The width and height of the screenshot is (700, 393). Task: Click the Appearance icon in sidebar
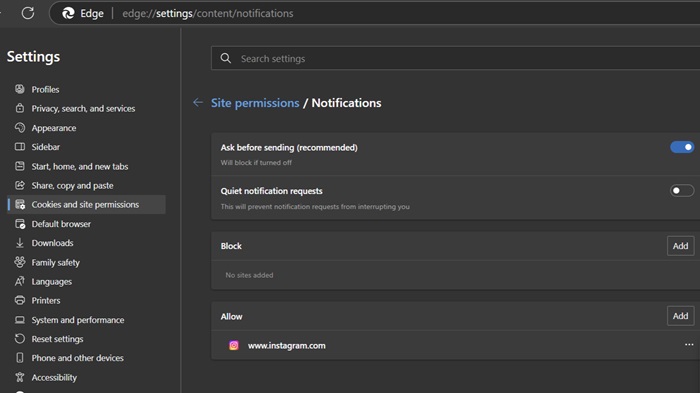click(20, 128)
